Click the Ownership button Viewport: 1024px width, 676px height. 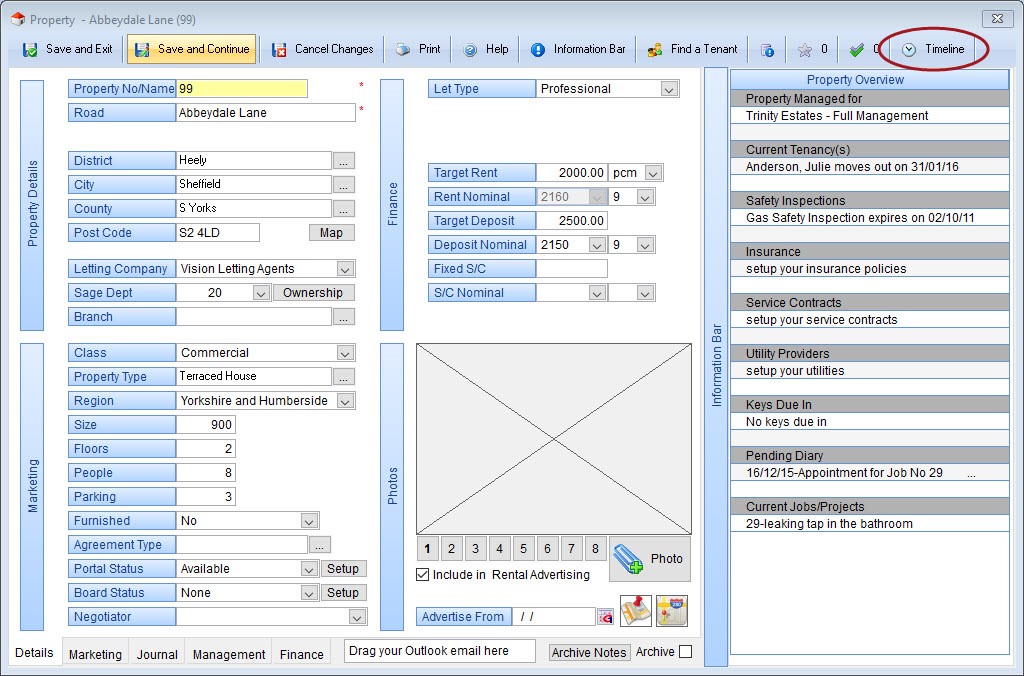(313, 293)
